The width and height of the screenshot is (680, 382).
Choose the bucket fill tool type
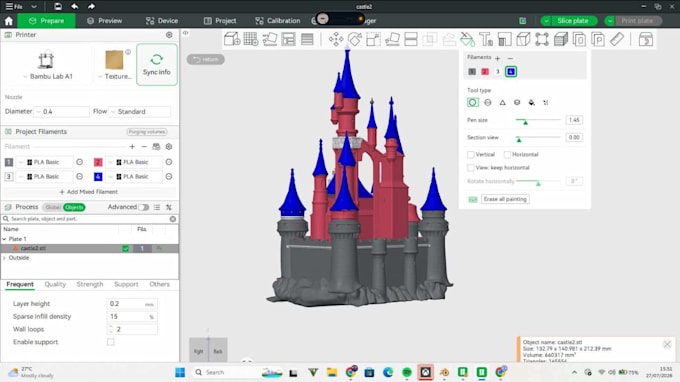tap(531, 103)
